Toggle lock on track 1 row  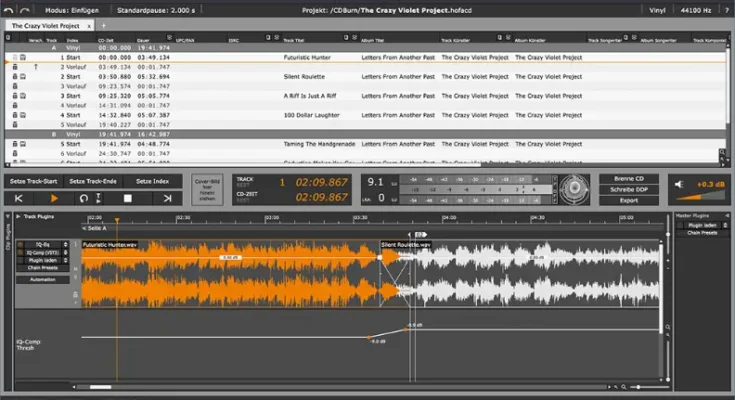pos(15,59)
